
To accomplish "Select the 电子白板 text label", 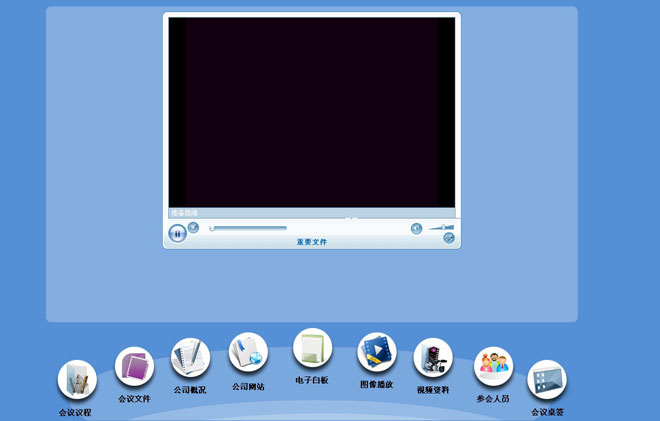I will pyautogui.click(x=312, y=381).
